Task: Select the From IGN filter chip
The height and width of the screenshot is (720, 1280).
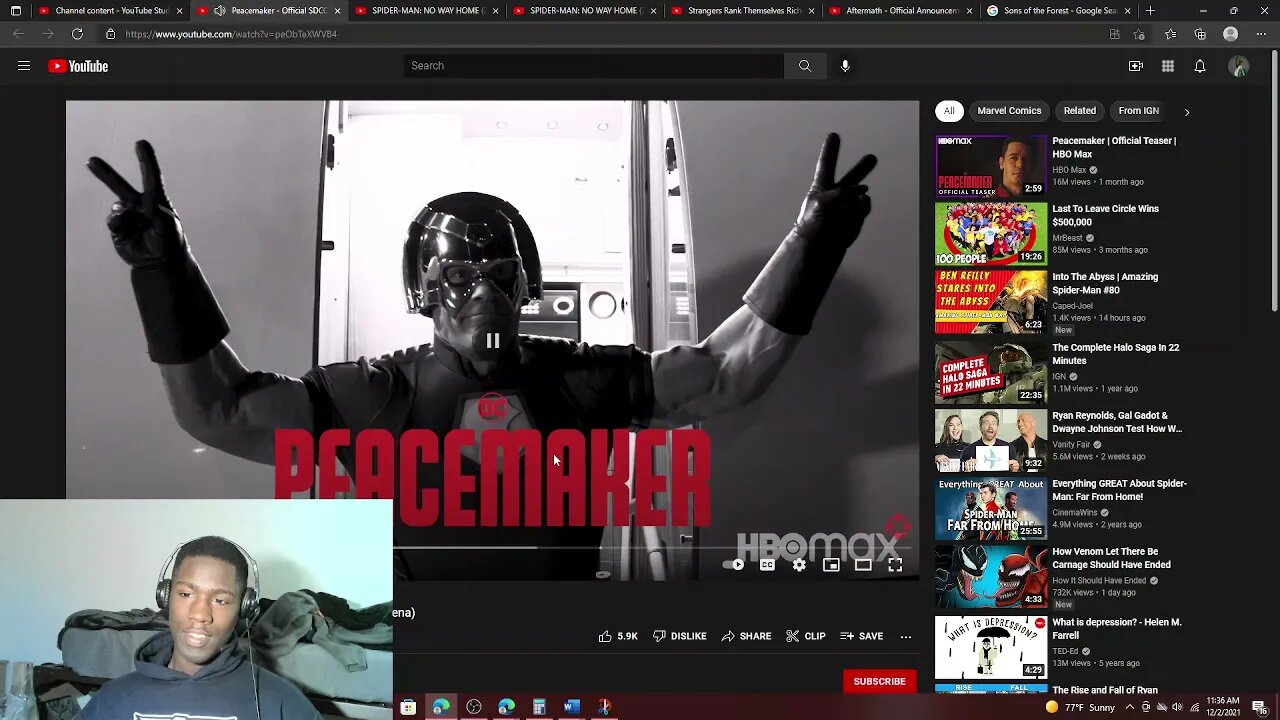Action: [x=1139, y=111]
